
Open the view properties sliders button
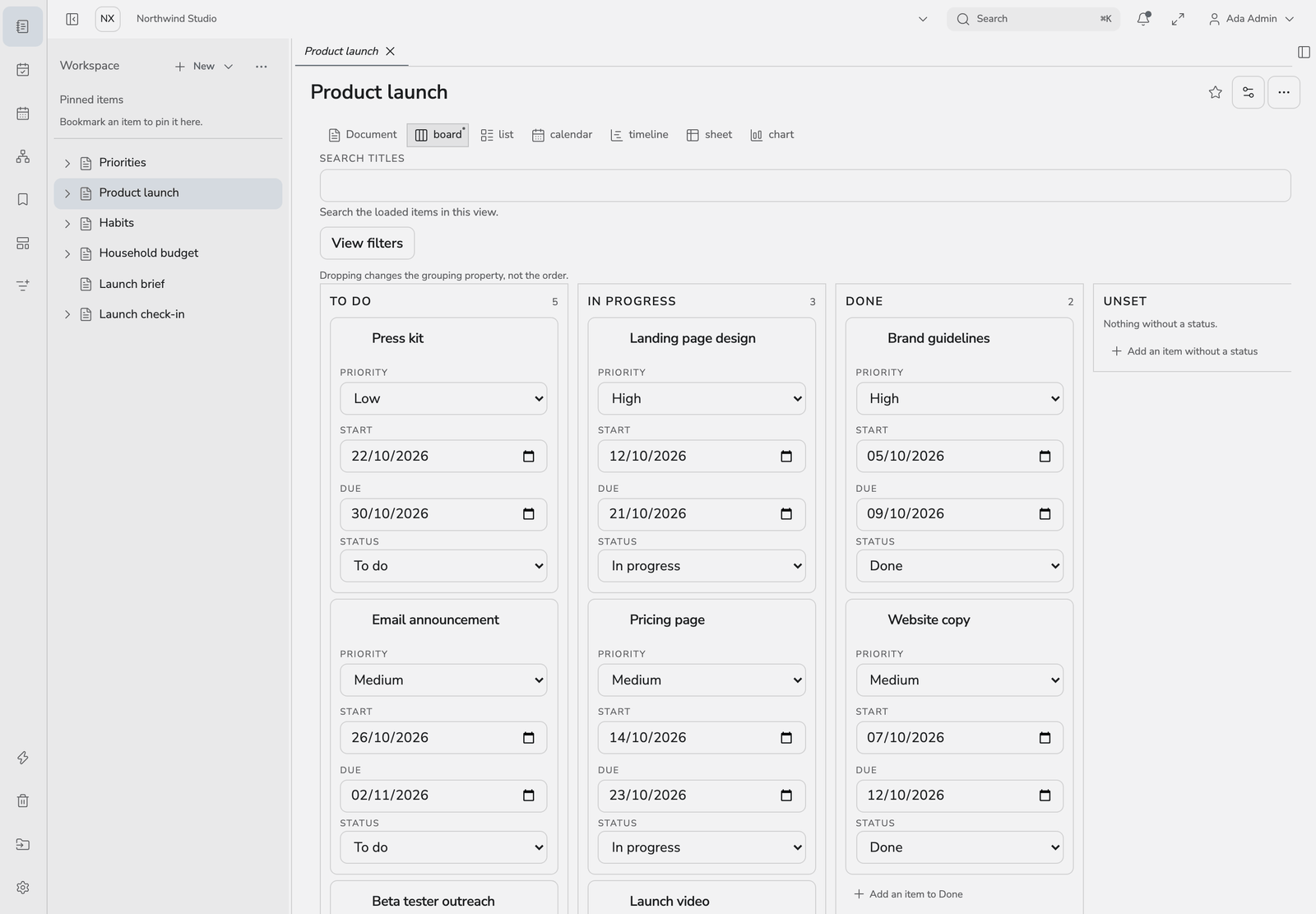click(1249, 92)
